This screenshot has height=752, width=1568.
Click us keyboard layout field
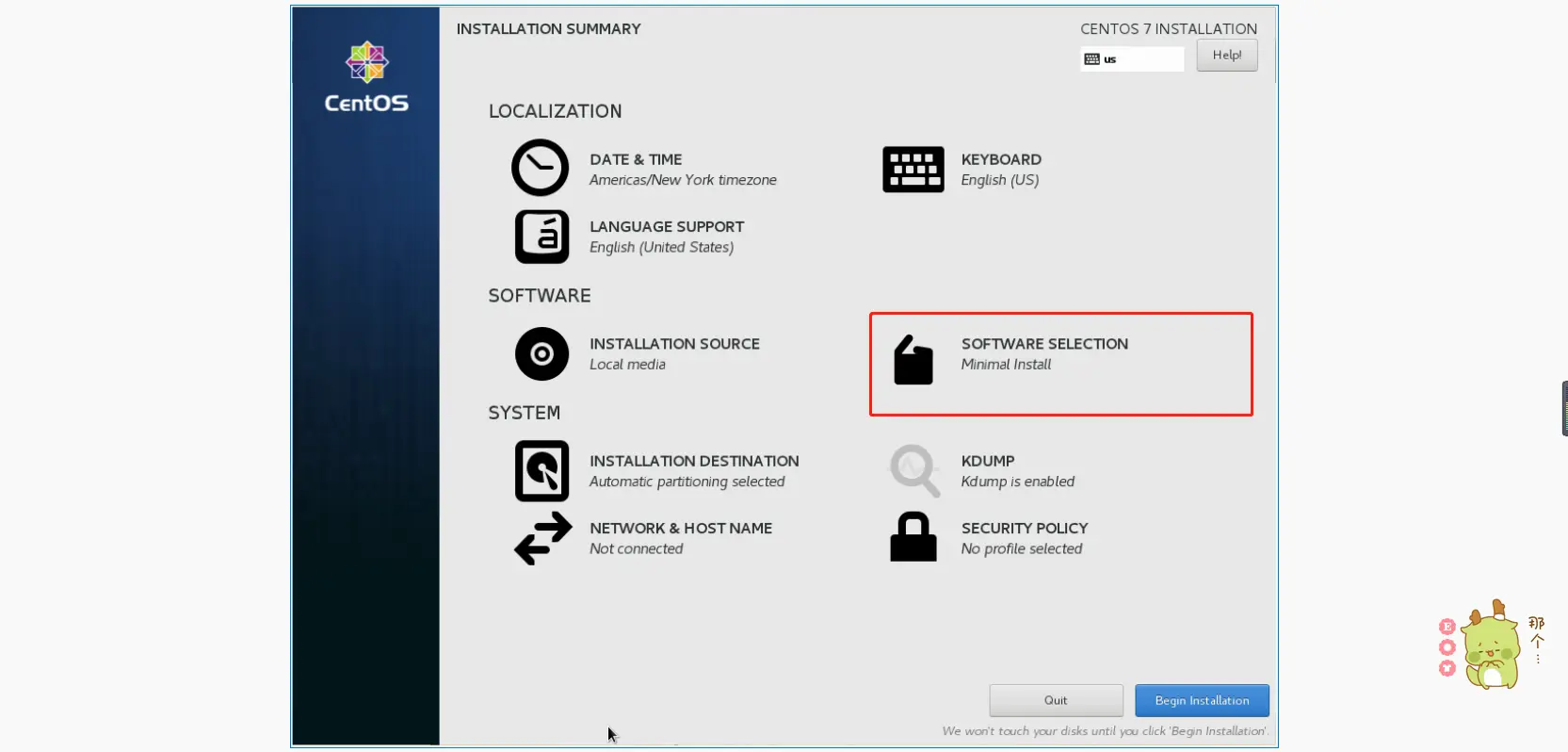(1132, 59)
